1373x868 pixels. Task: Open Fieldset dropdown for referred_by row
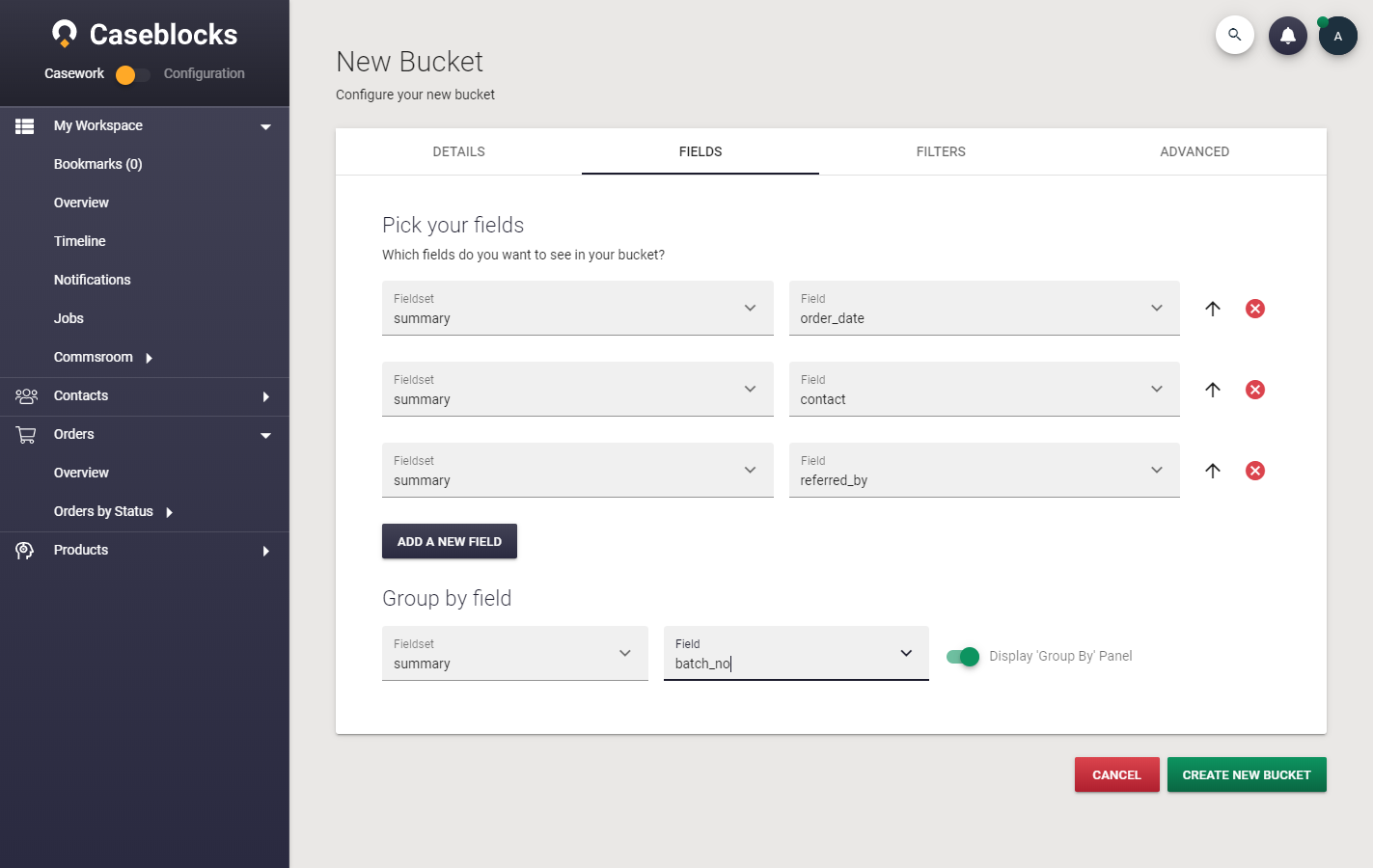click(578, 471)
